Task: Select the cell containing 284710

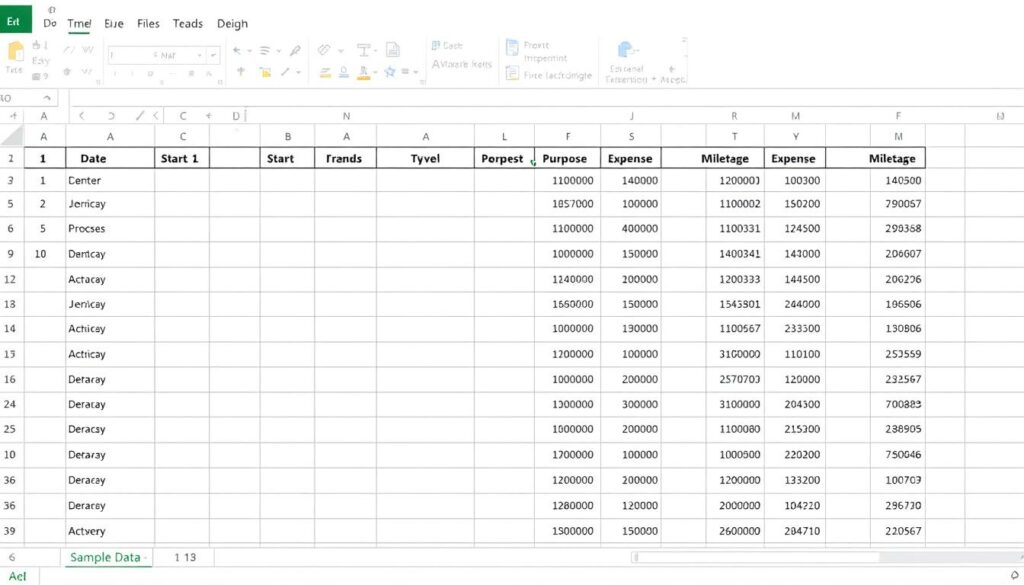Action: click(795, 531)
